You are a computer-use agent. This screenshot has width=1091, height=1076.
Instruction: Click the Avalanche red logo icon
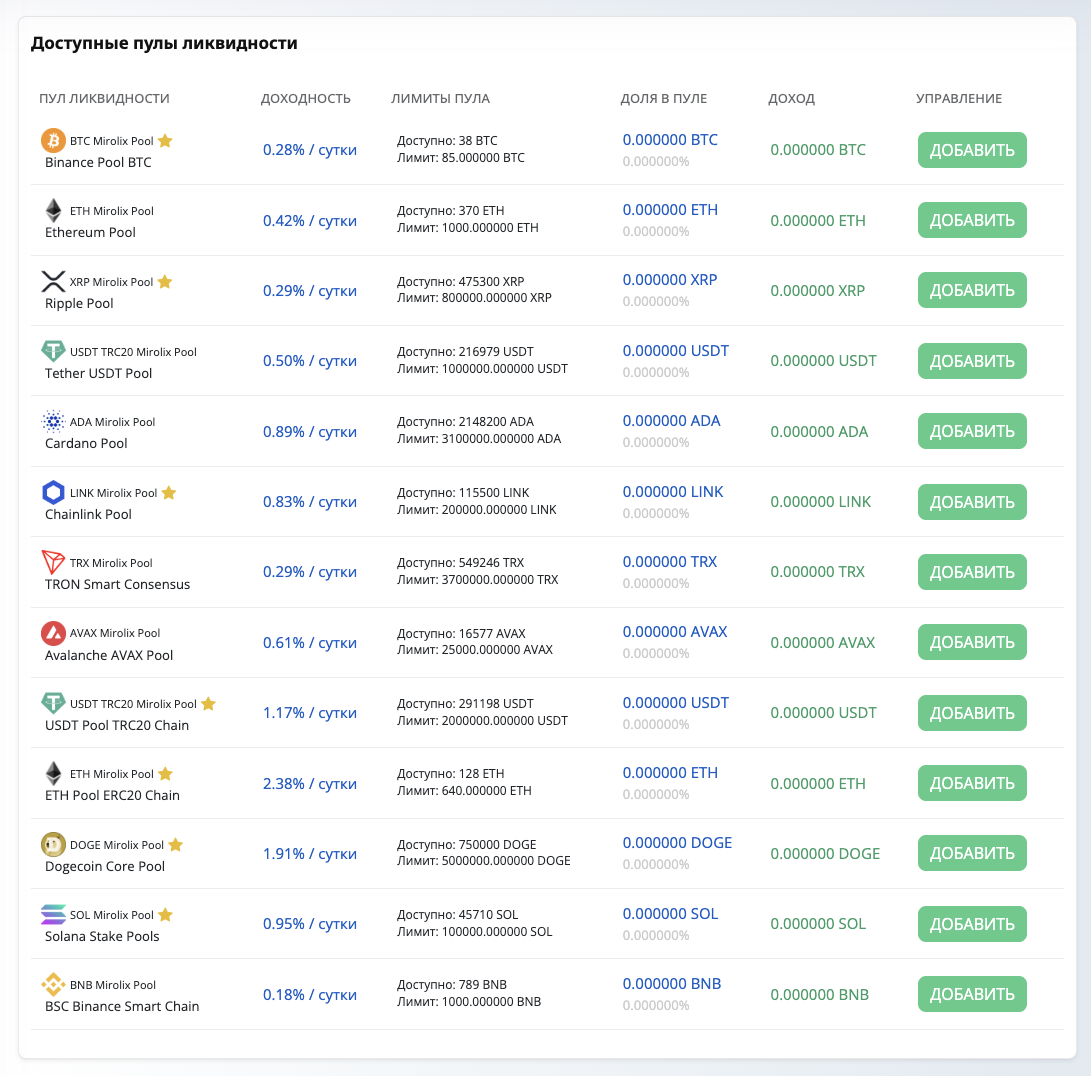click(x=53, y=633)
